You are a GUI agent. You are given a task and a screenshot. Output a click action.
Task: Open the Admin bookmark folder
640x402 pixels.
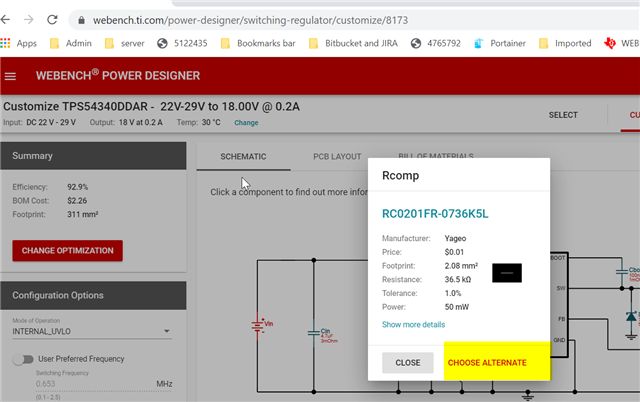(71, 43)
